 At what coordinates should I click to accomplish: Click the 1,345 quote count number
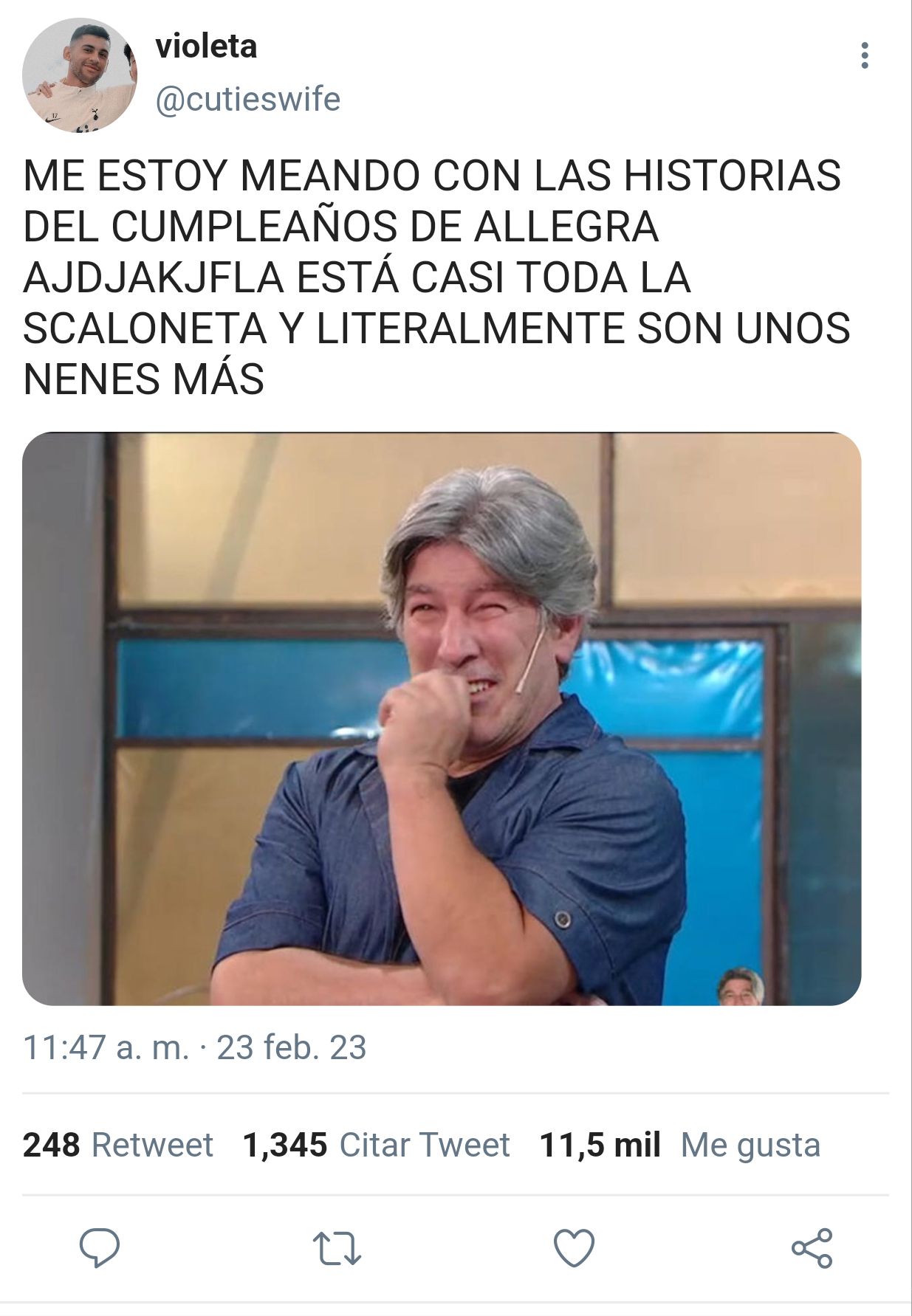pos(285,1146)
